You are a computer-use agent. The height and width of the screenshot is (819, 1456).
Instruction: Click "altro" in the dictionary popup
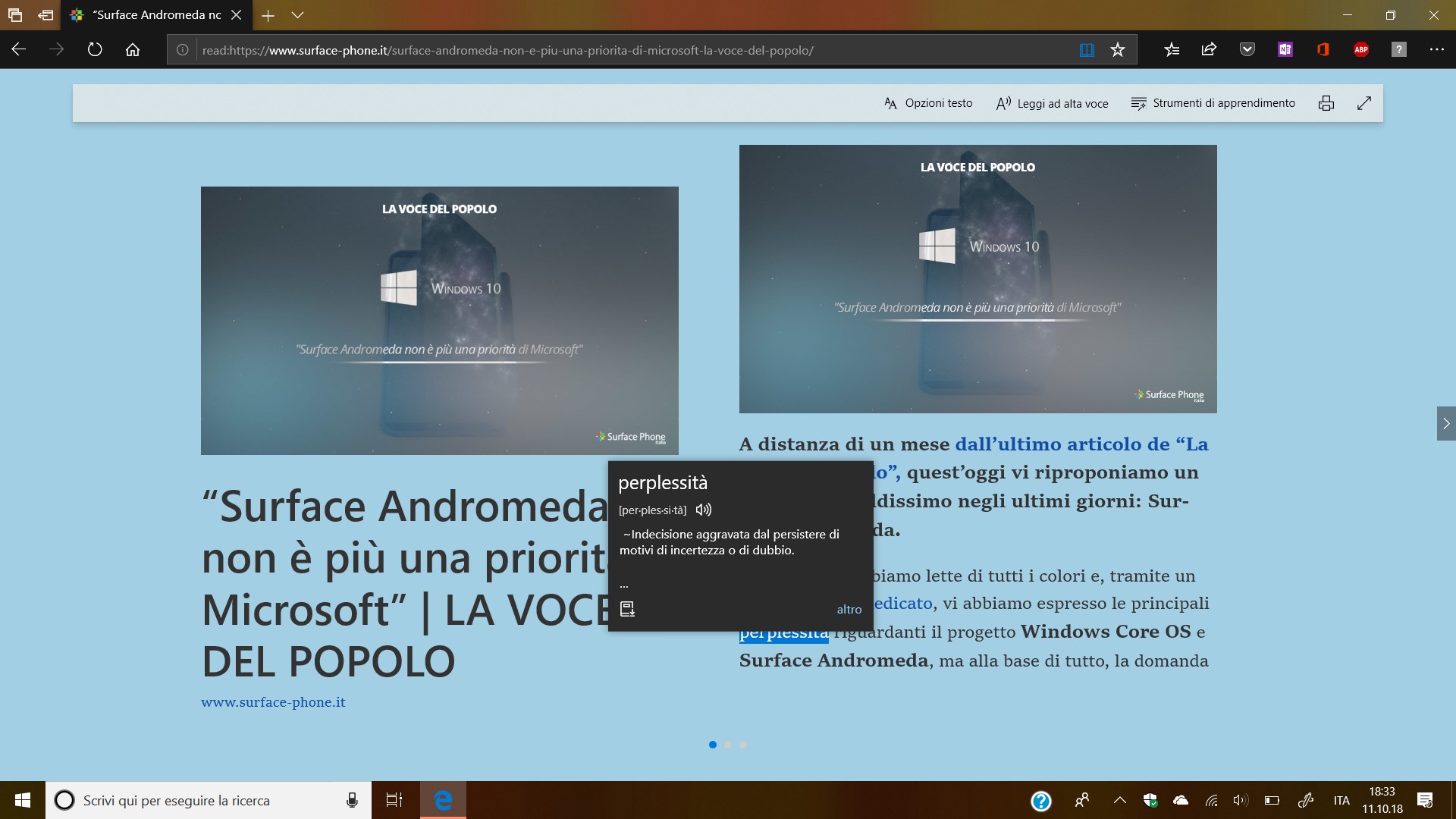tap(849, 609)
